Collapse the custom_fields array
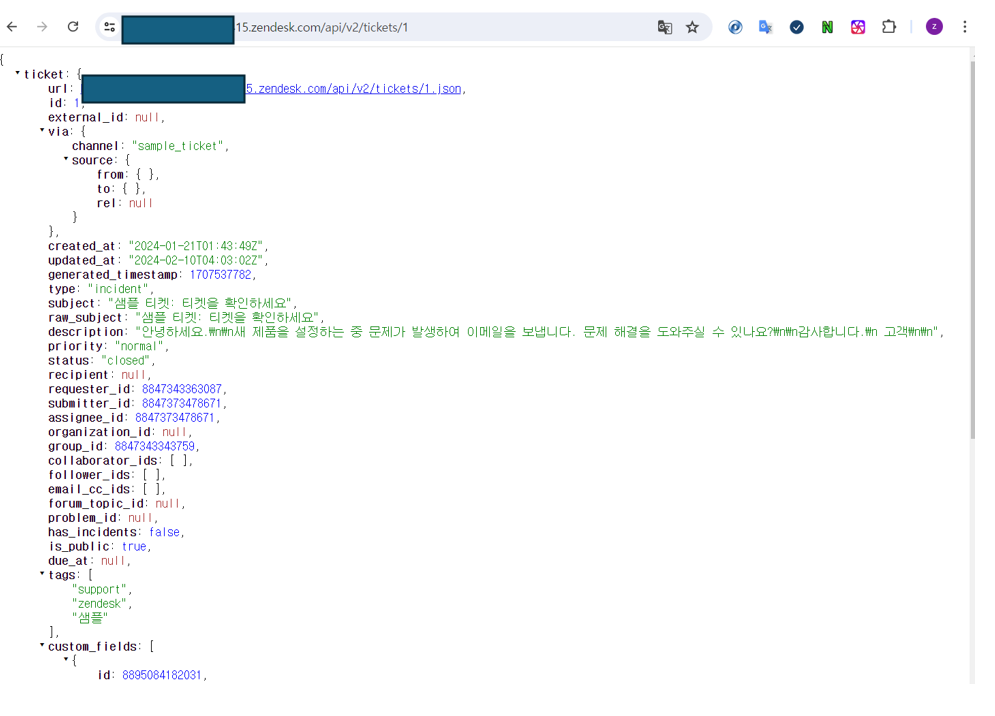 [41, 645]
